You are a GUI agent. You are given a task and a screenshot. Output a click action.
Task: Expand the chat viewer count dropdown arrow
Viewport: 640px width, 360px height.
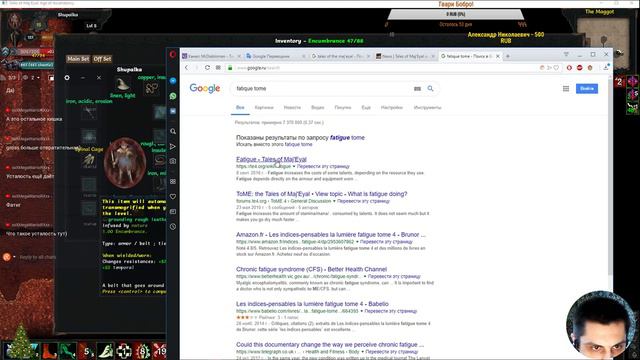[x=38, y=78]
